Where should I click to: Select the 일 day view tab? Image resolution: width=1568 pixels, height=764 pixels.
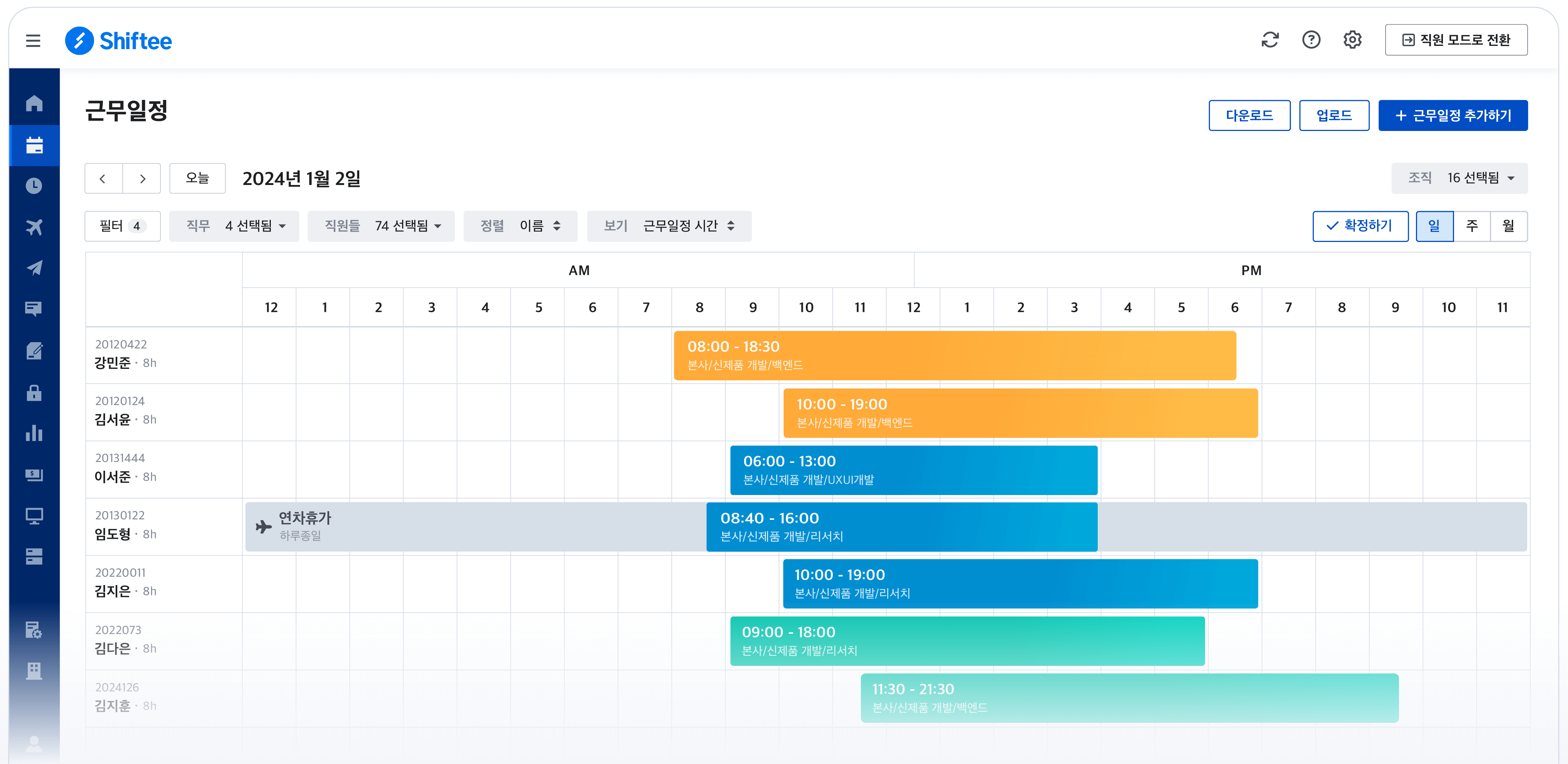tap(1435, 226)
